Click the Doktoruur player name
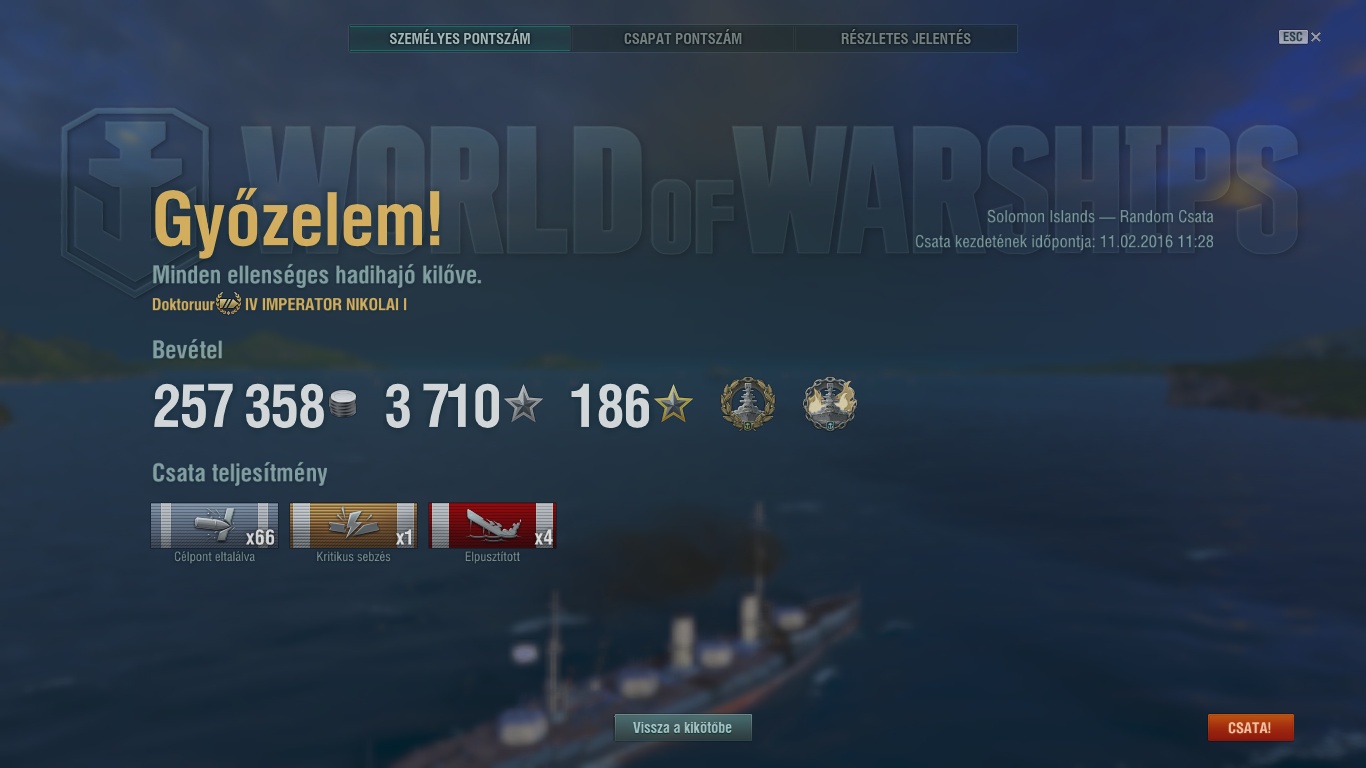This screenshot has width=1366, height=768. [x=183, y=304]
